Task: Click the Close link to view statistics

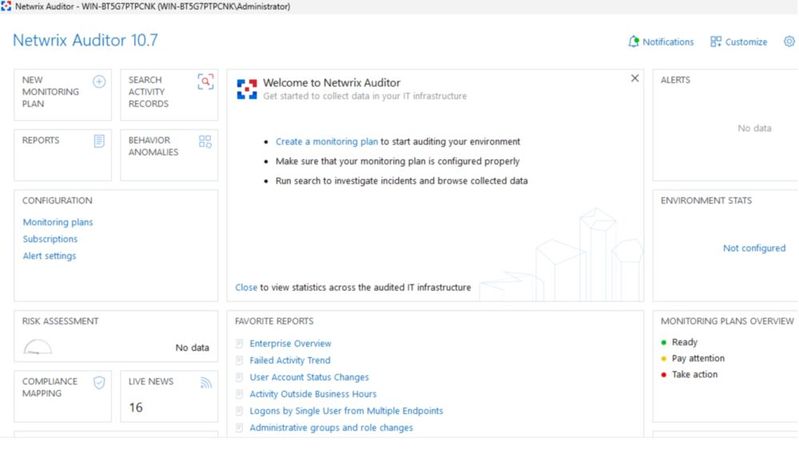Action: tap(246, 287)
